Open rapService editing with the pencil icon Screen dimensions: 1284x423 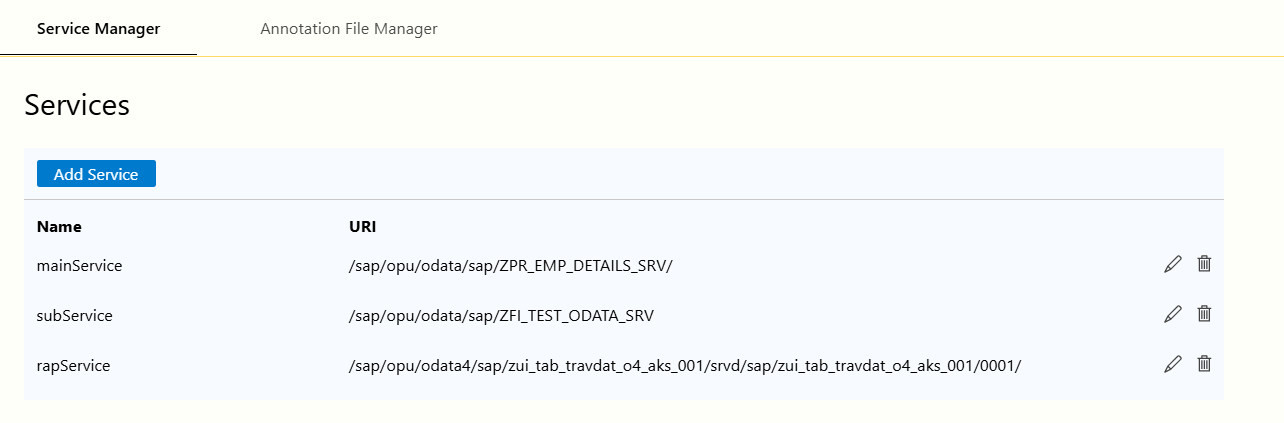tap(1173, 364)
